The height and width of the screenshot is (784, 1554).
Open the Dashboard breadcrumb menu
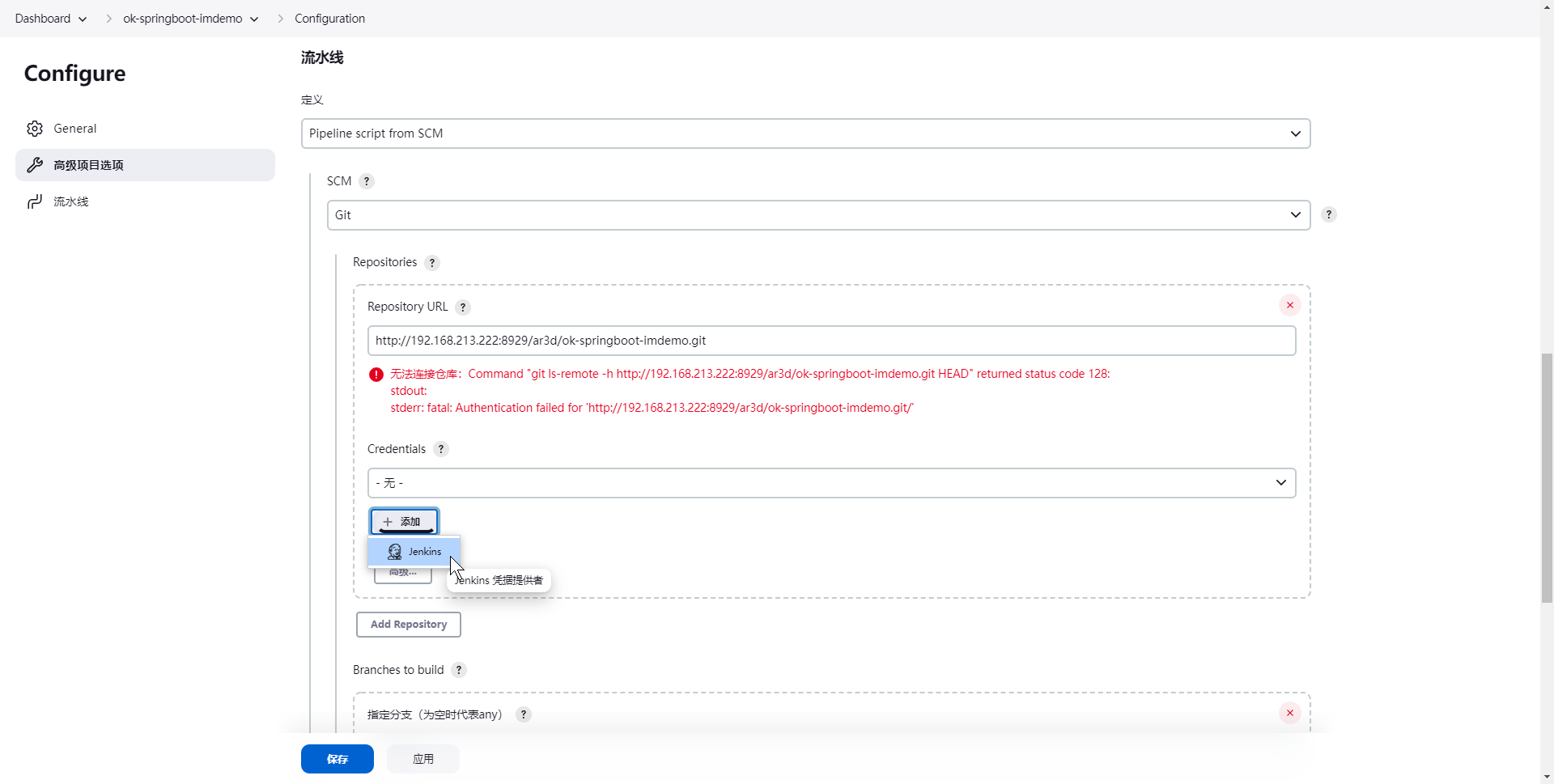[83, 19]
